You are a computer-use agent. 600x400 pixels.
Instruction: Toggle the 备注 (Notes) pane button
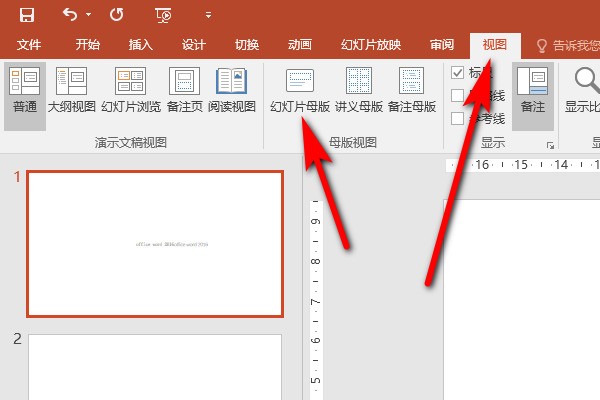tap(532, 90)
